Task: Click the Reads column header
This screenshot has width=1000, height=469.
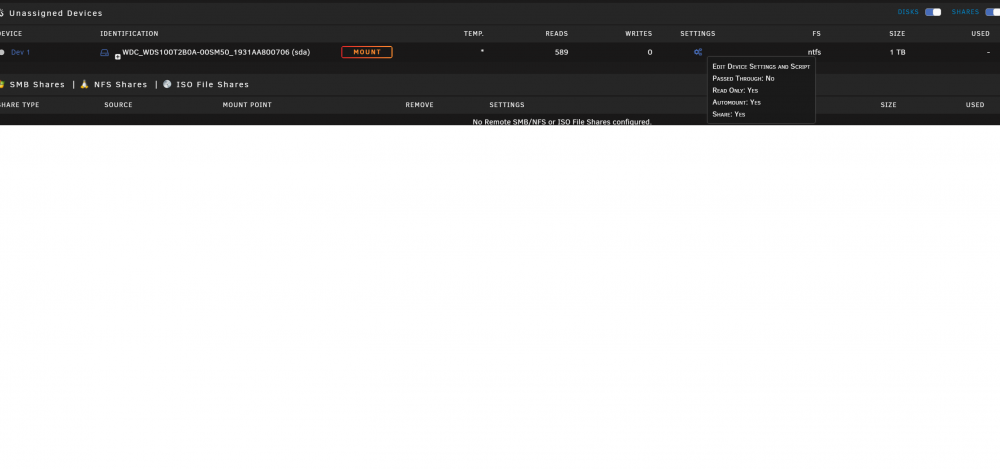Action: (557, 34)
